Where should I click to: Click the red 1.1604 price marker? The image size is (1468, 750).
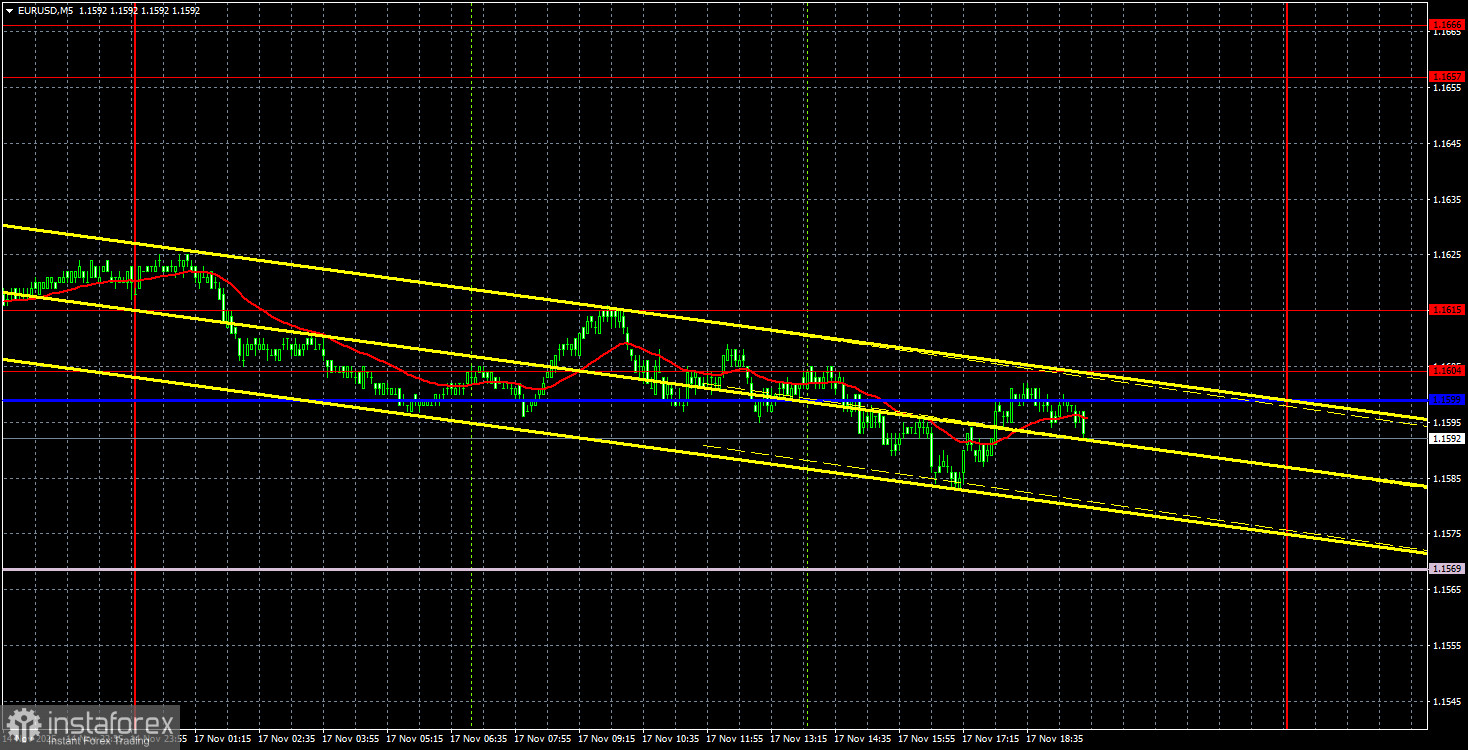[1445, 372]
